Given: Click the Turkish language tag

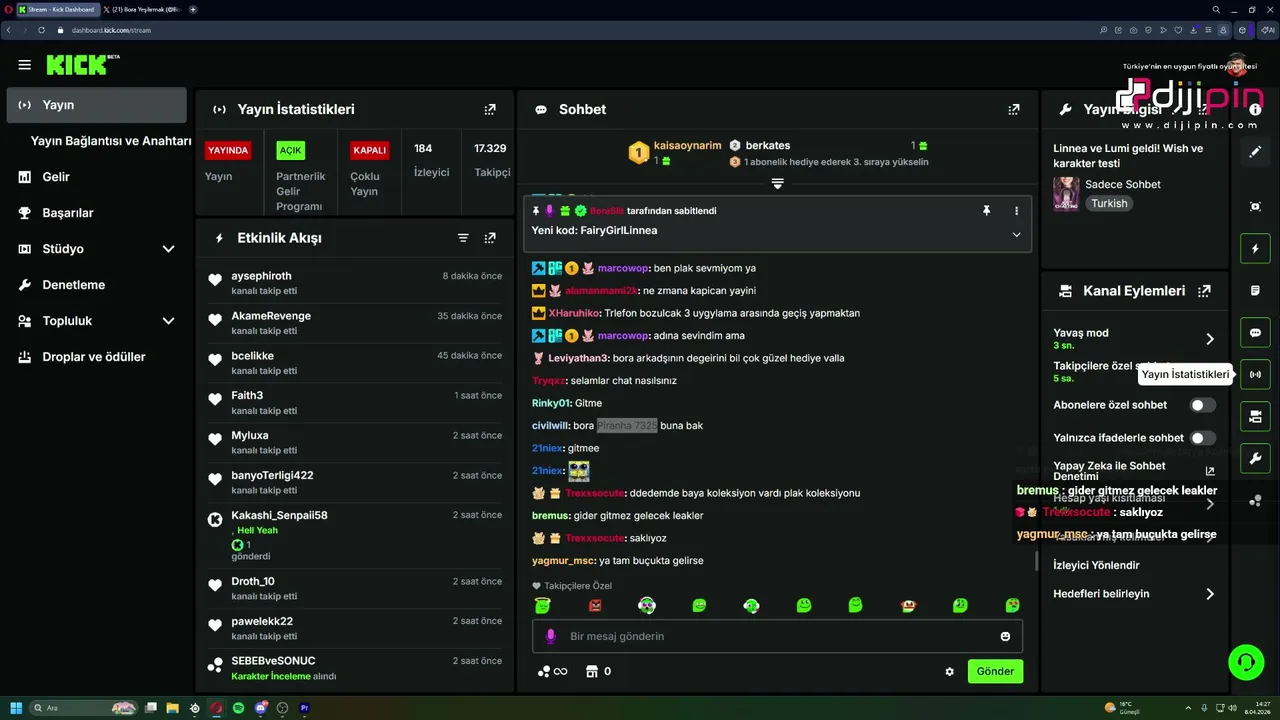Looking at the screenshot, I should click(x=1109, y=203).
